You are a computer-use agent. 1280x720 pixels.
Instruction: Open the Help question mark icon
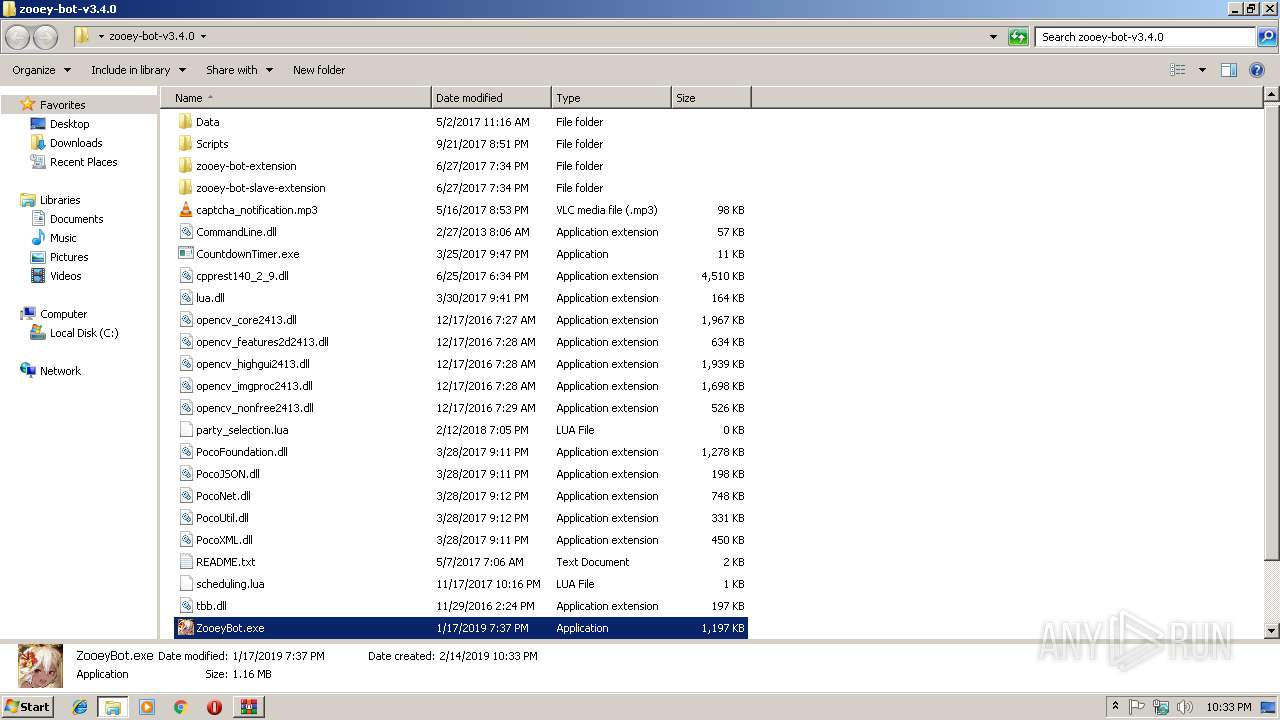1257,70
